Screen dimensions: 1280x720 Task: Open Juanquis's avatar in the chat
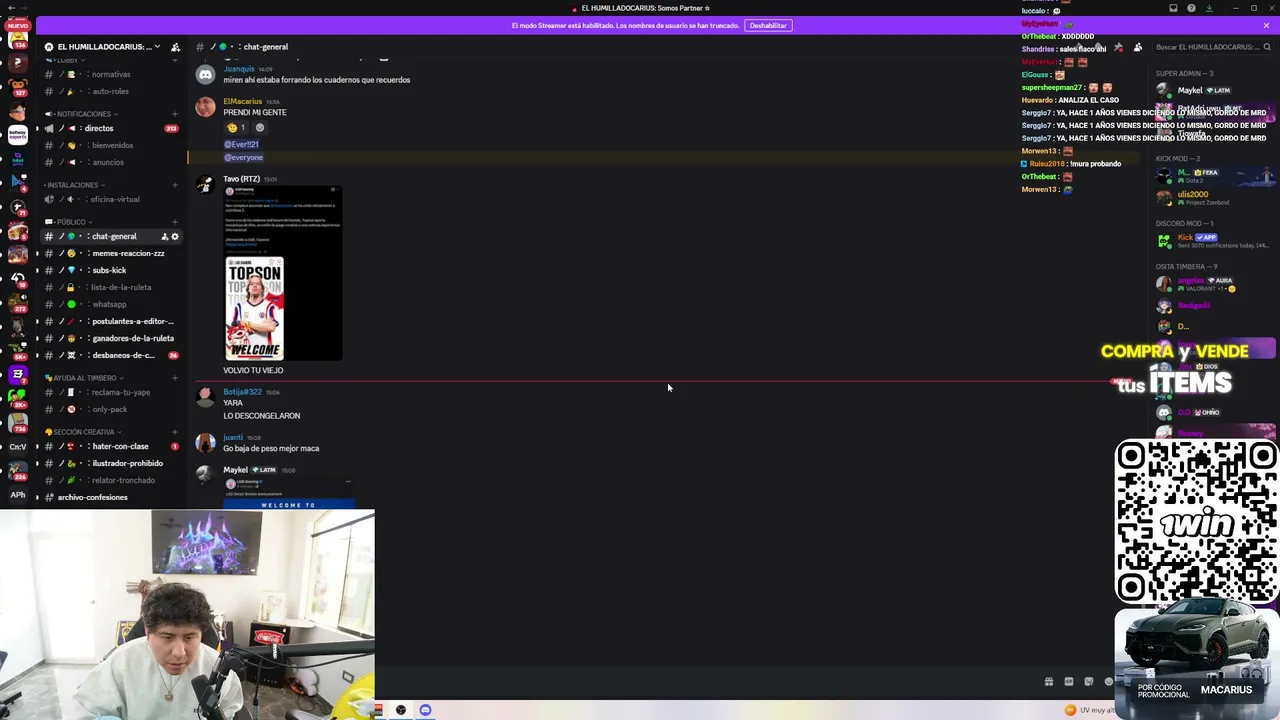tap(205, 75)
